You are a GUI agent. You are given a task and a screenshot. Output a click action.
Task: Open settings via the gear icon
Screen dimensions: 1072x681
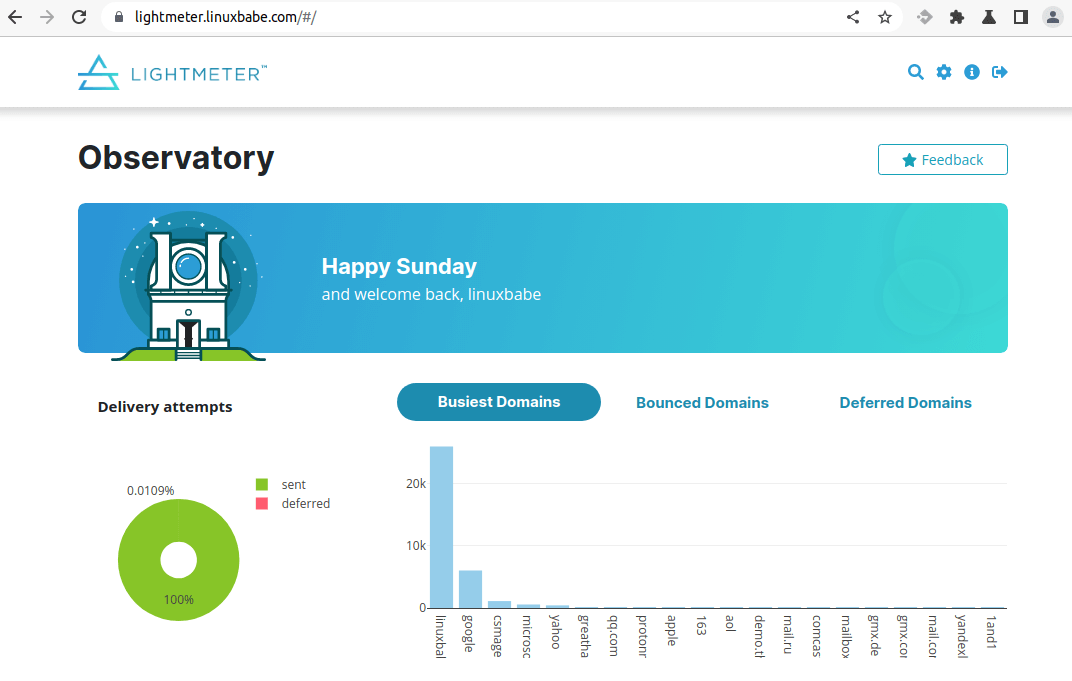pyautogui.click(x=944, y=72)
